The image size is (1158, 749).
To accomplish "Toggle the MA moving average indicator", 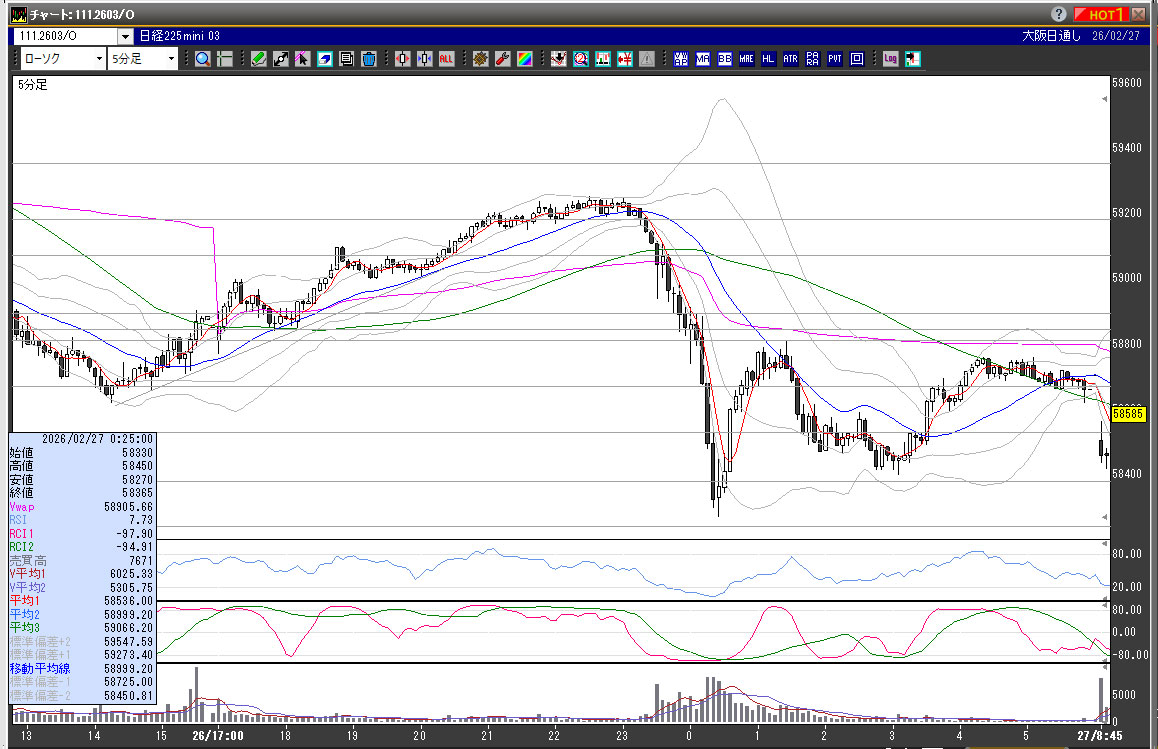I will click(703, 59).
